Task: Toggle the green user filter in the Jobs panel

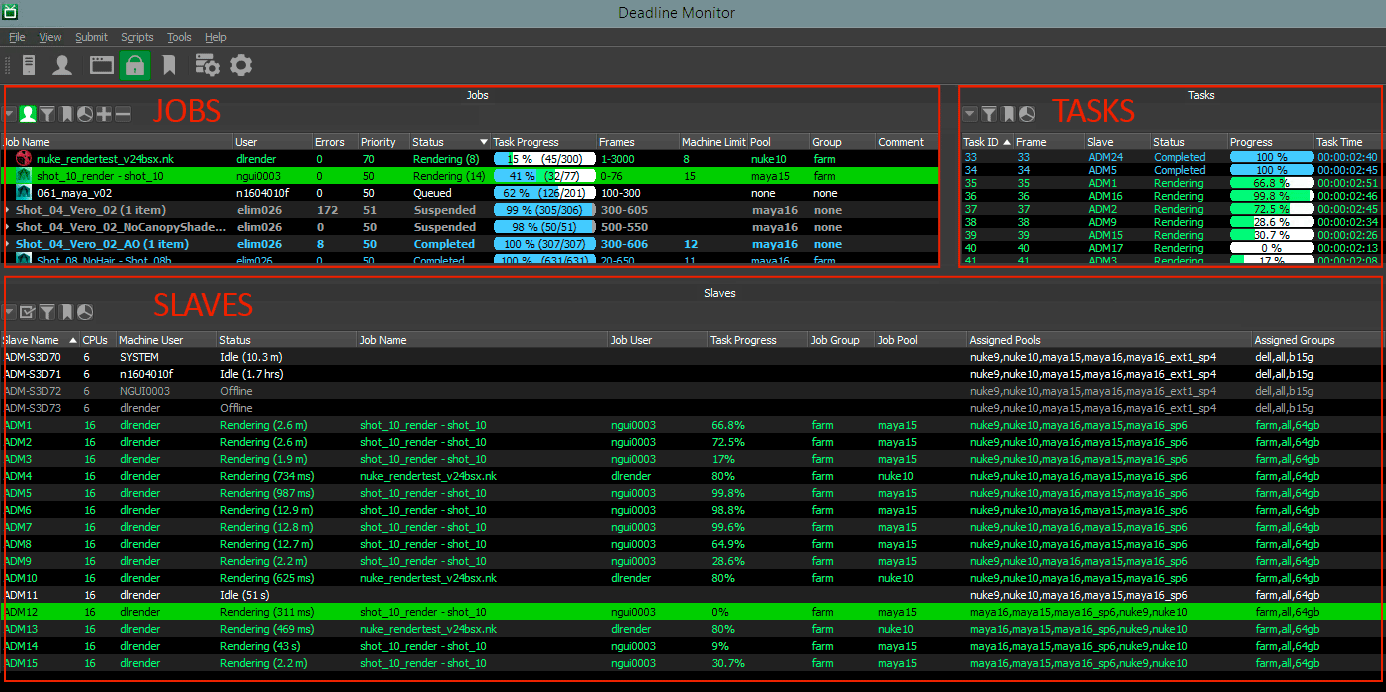Action: 28,113
